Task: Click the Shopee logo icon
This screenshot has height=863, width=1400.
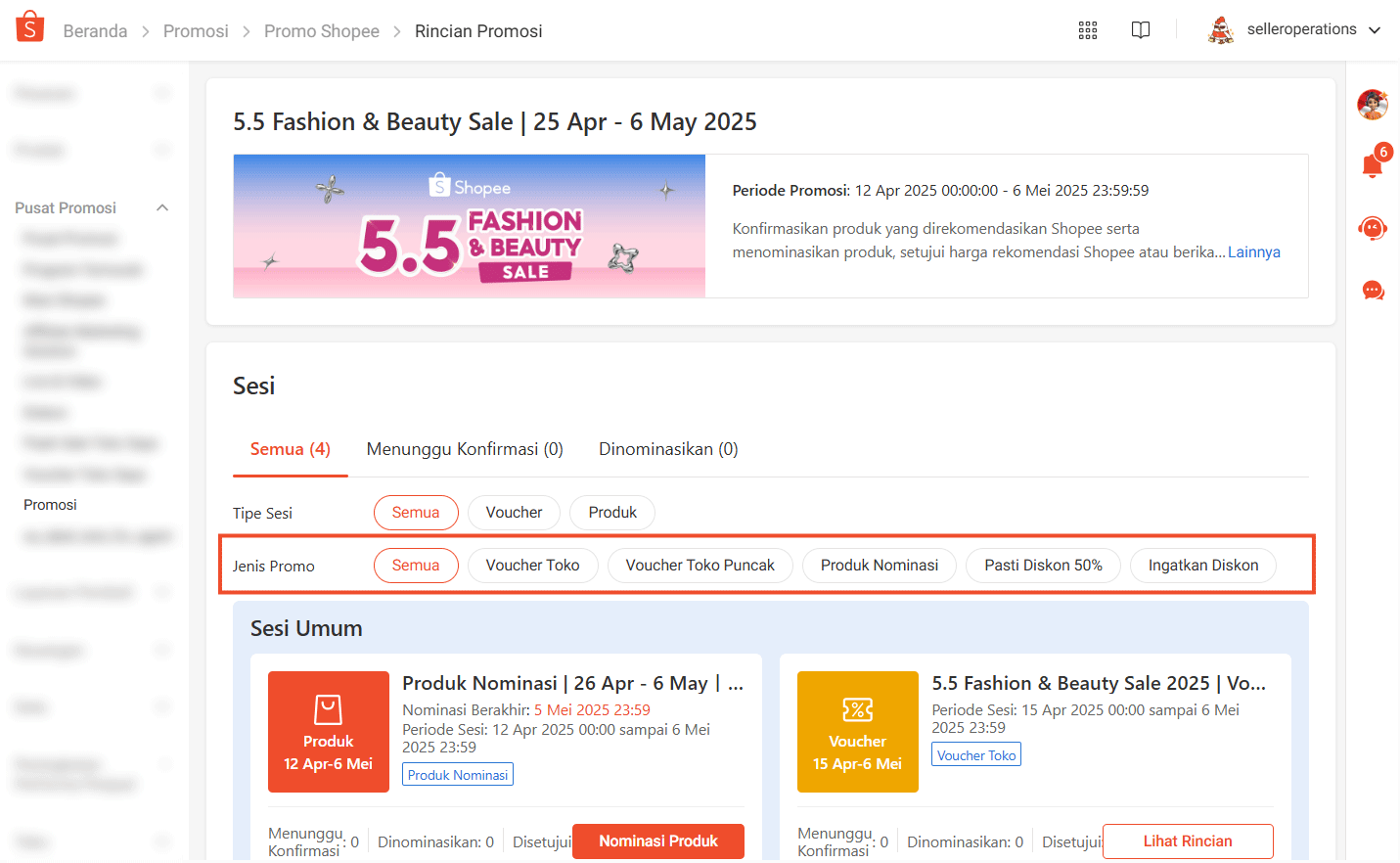Action: pyautogui.click(x=30, y=27)
